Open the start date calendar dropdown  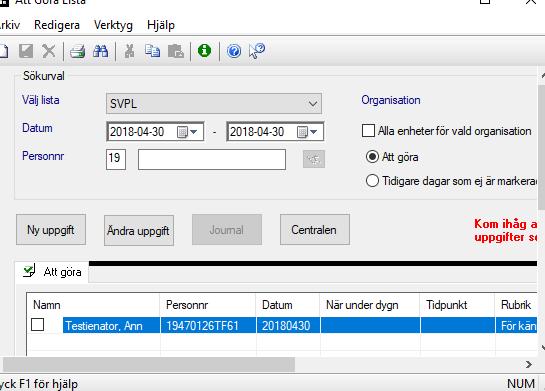tap(188, 132)
